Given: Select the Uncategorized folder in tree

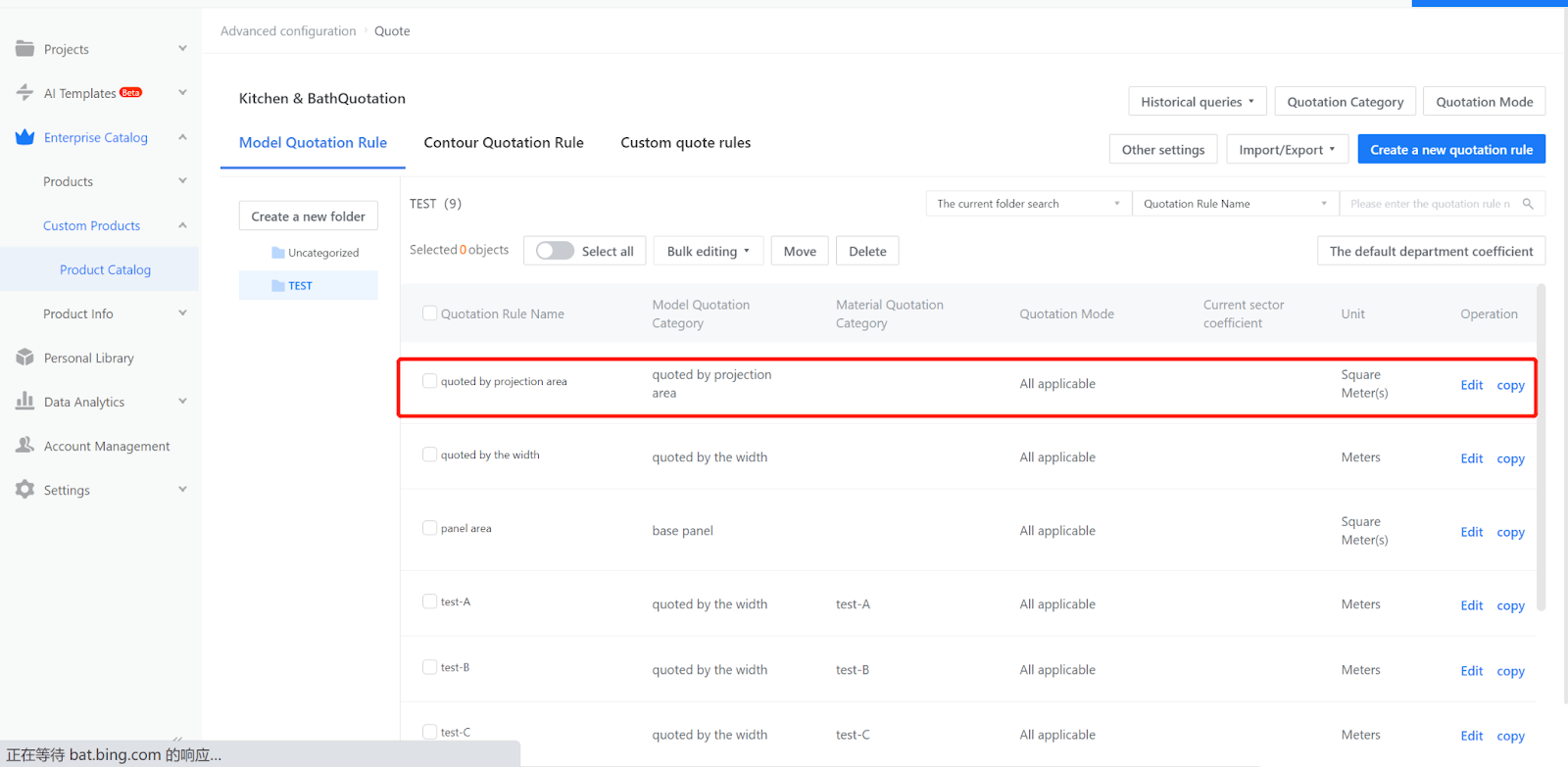Looking at the screenshot, I should [322, 253].
